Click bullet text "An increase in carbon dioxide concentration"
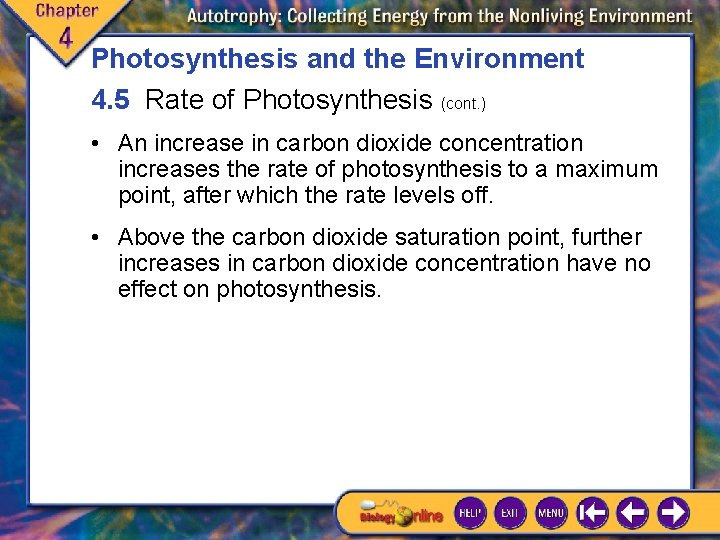Viewport: 720px width, 540px height. pyautogui.click(x=350, y=143)
